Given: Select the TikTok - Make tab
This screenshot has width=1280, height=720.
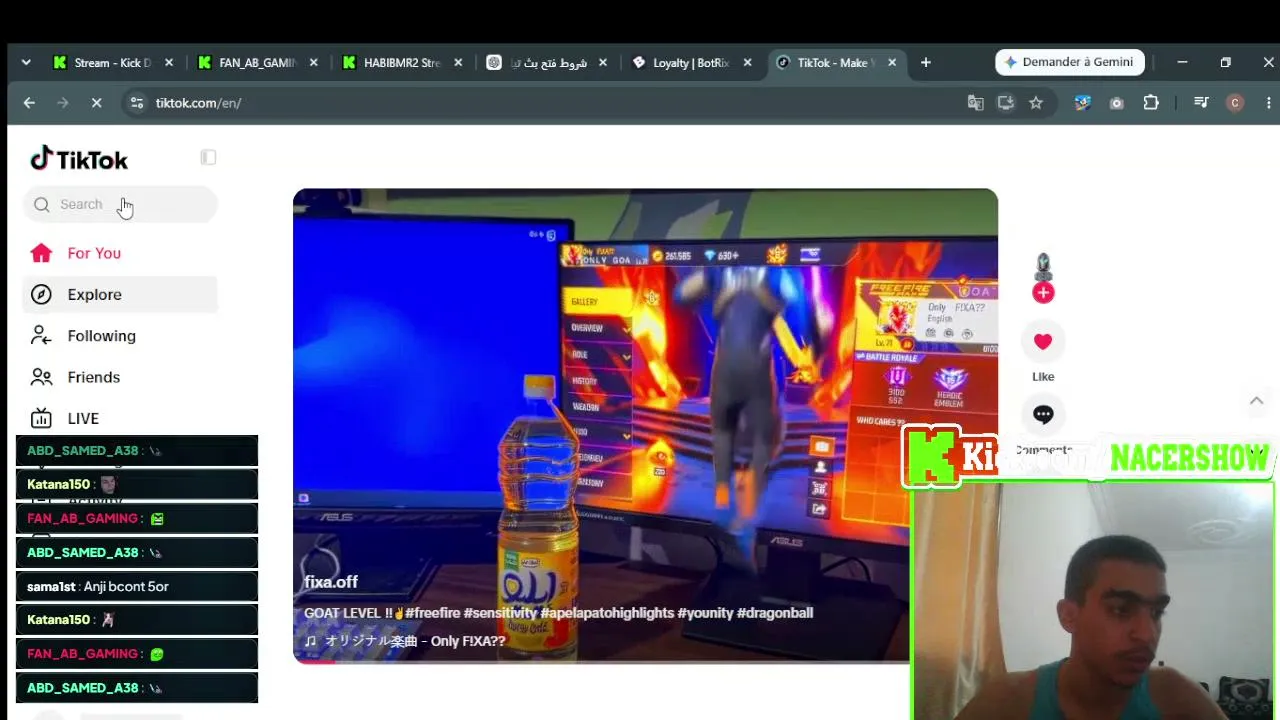Looking at the screenshot, I should (836, 62).
